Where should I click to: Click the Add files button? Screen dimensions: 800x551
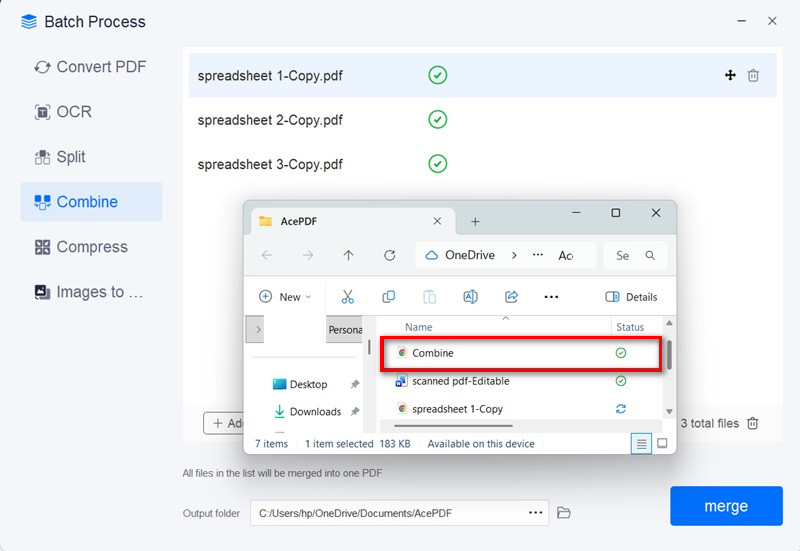point(224,423)
